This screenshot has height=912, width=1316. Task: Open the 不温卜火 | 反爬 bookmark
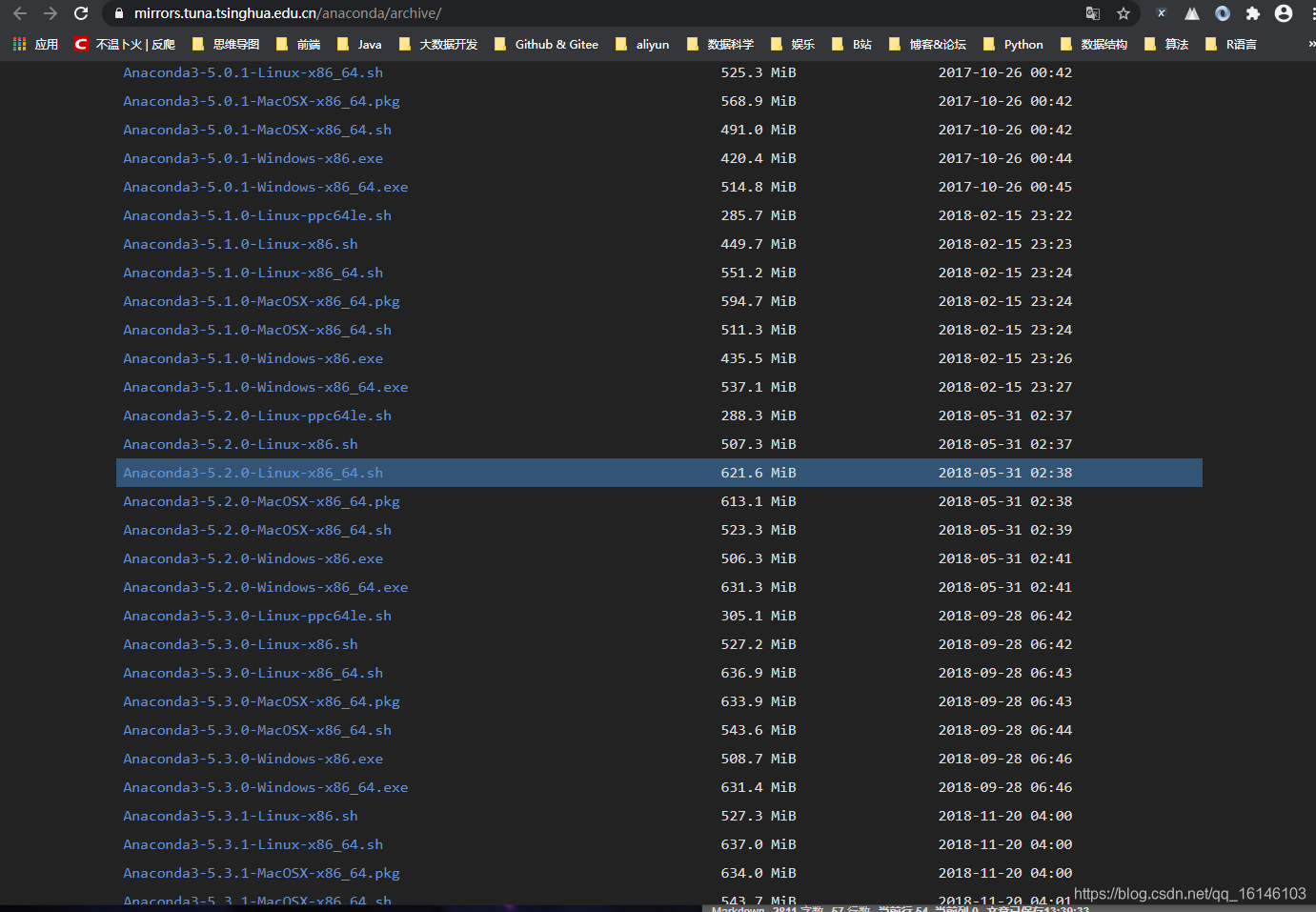point(125,44)
